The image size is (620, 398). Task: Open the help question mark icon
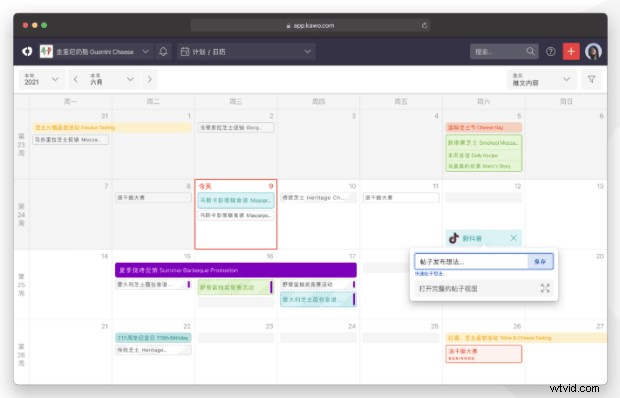(x=550, y=51)
